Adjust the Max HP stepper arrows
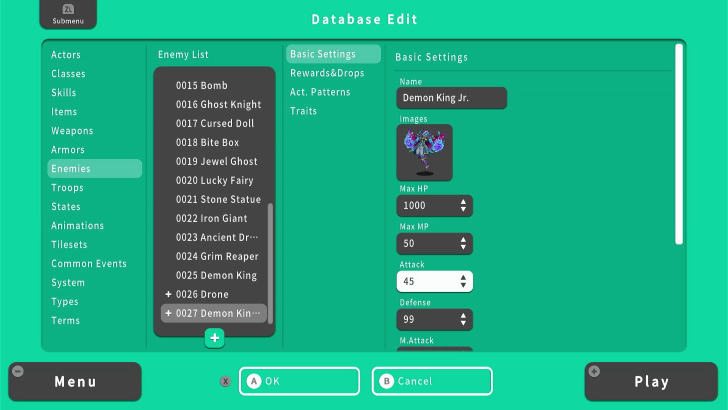 (463, 206)
